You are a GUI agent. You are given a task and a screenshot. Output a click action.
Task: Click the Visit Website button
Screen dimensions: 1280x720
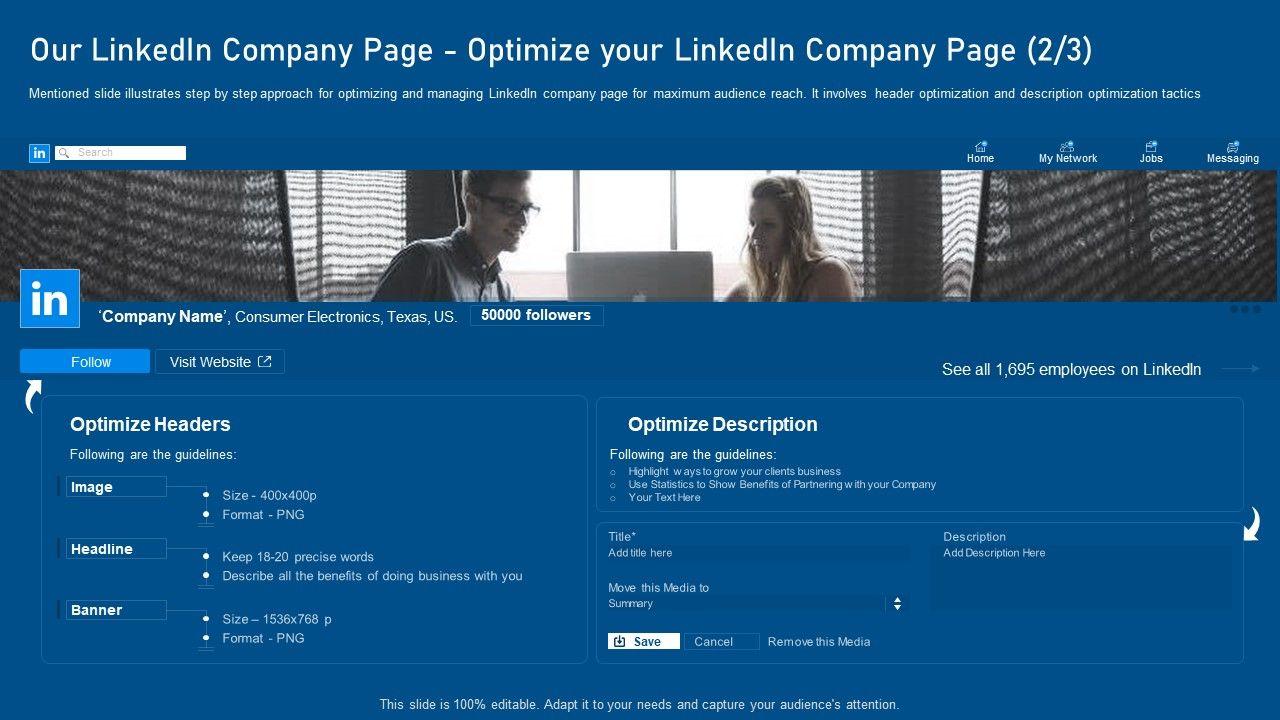point(220,362)
